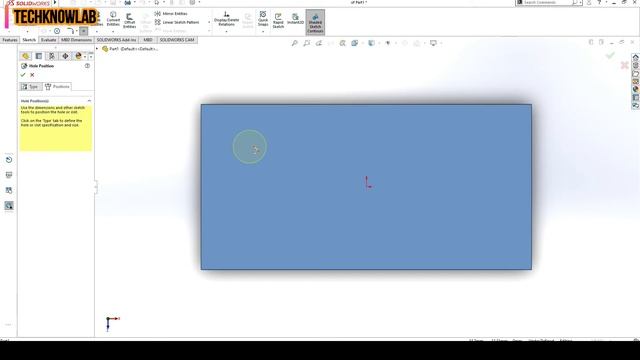Select the sketch fillet tool icon

tap(70, 31)
